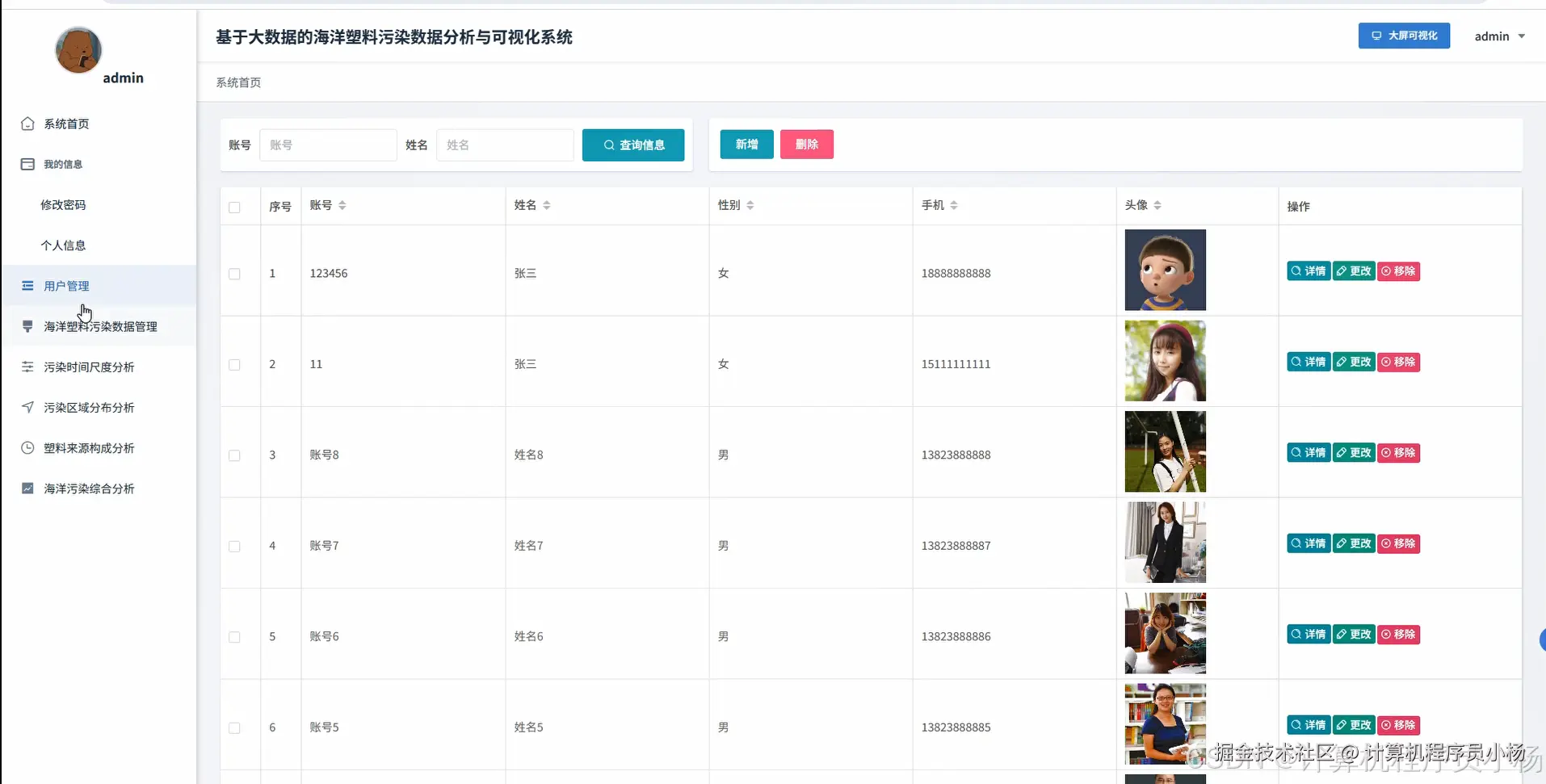Screen dimensions: 1546x784
Task: Click 更改 for account 11
Action: [x=1354, y=362]
